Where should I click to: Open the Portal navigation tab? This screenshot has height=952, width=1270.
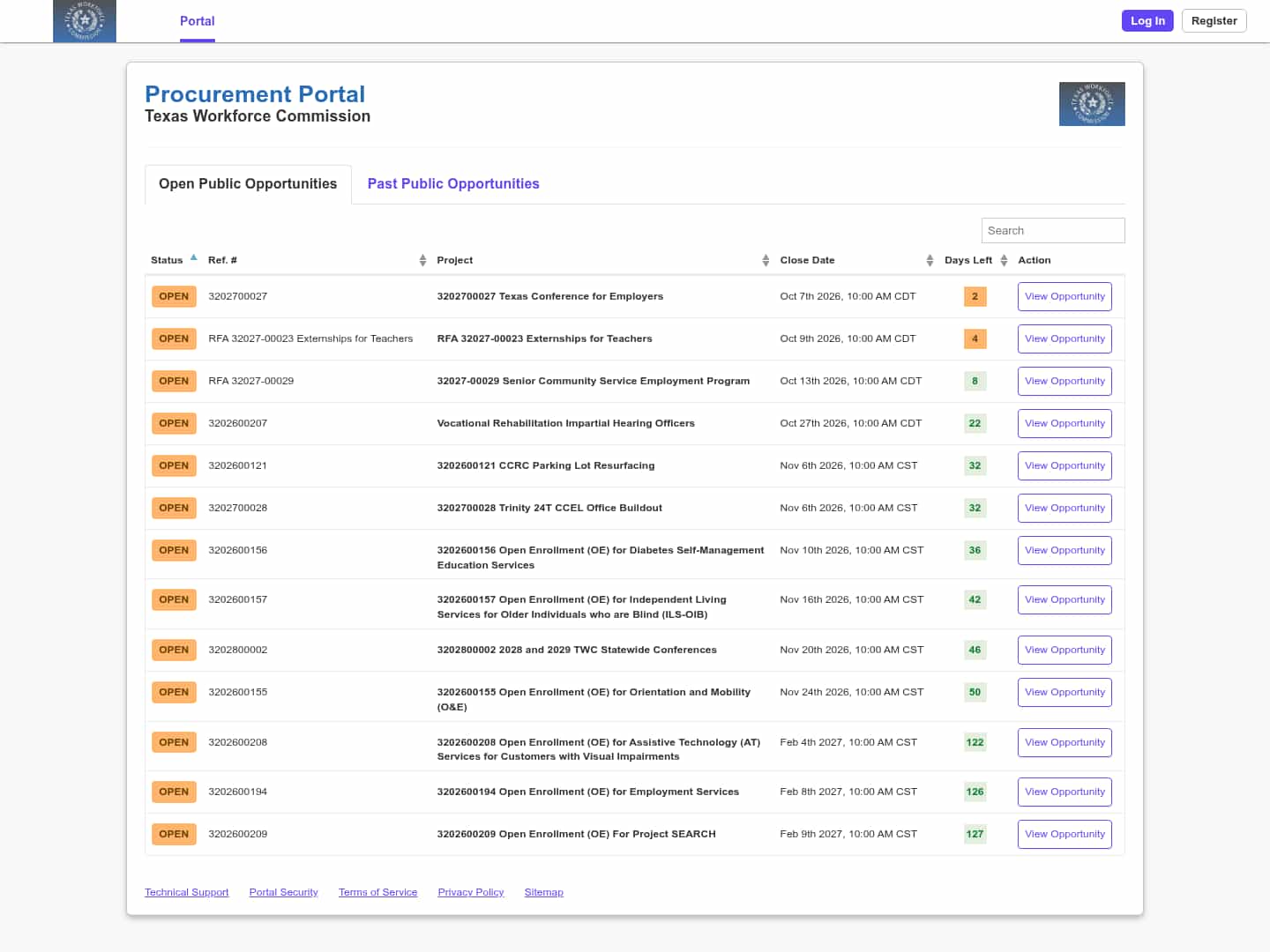click(198, 21)
